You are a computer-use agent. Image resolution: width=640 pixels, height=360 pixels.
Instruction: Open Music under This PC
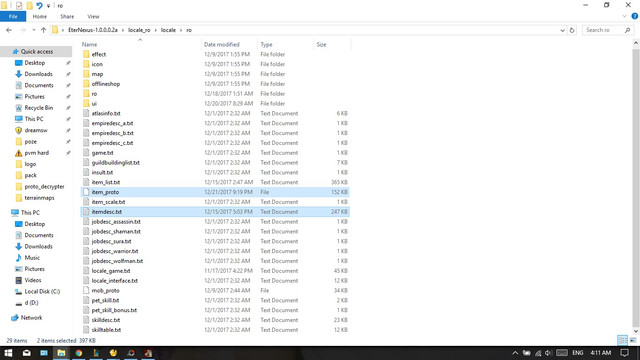tap(32, 258)
